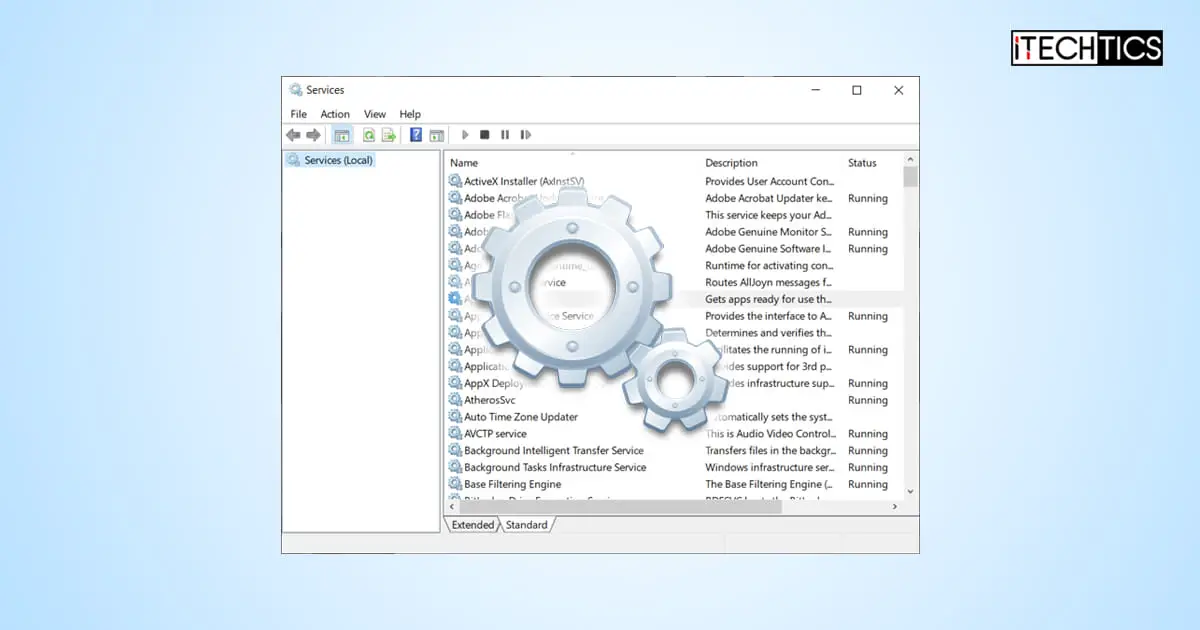Click 'Transfers files in the backgr...' description
This screenshot has height=630, width=1200.
(x=769, y=451)
